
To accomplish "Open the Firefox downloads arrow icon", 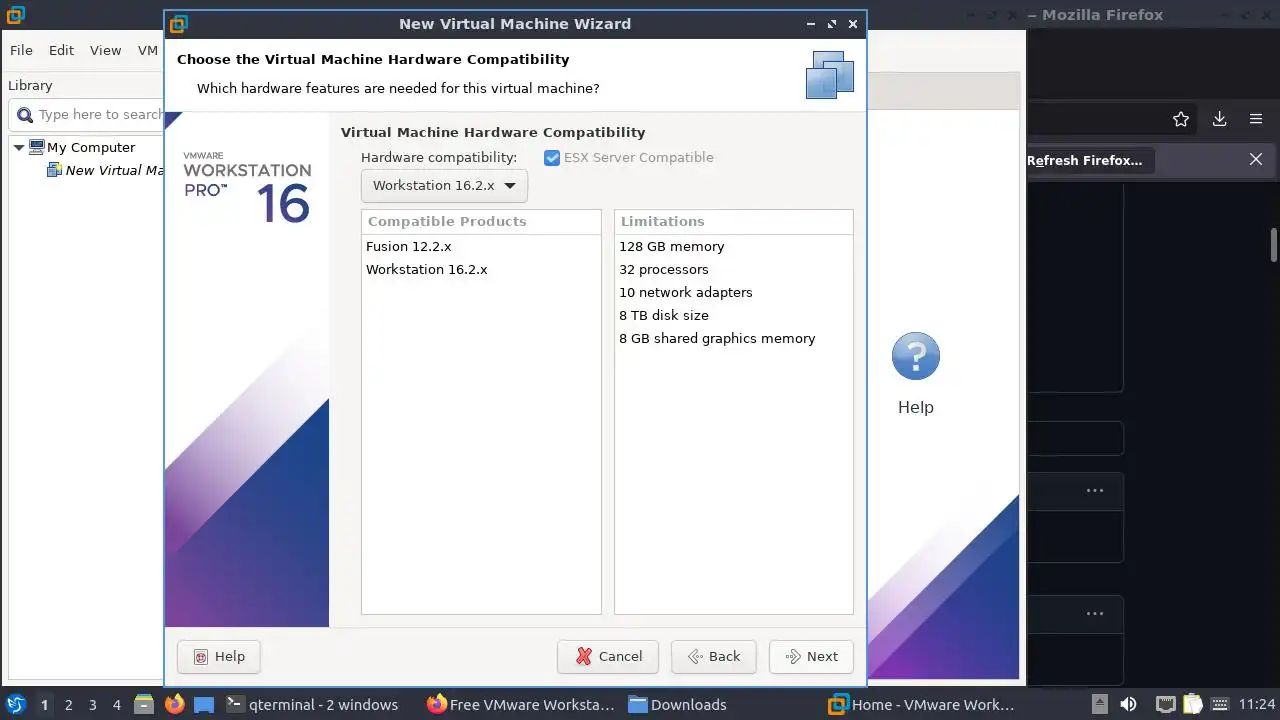I will point(1219,119).
